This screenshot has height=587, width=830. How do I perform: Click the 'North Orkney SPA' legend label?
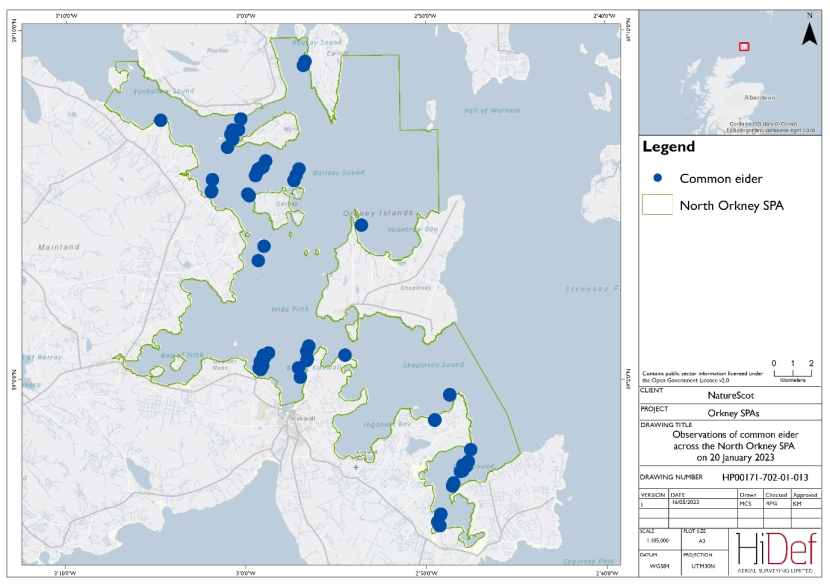click(732, 205)
